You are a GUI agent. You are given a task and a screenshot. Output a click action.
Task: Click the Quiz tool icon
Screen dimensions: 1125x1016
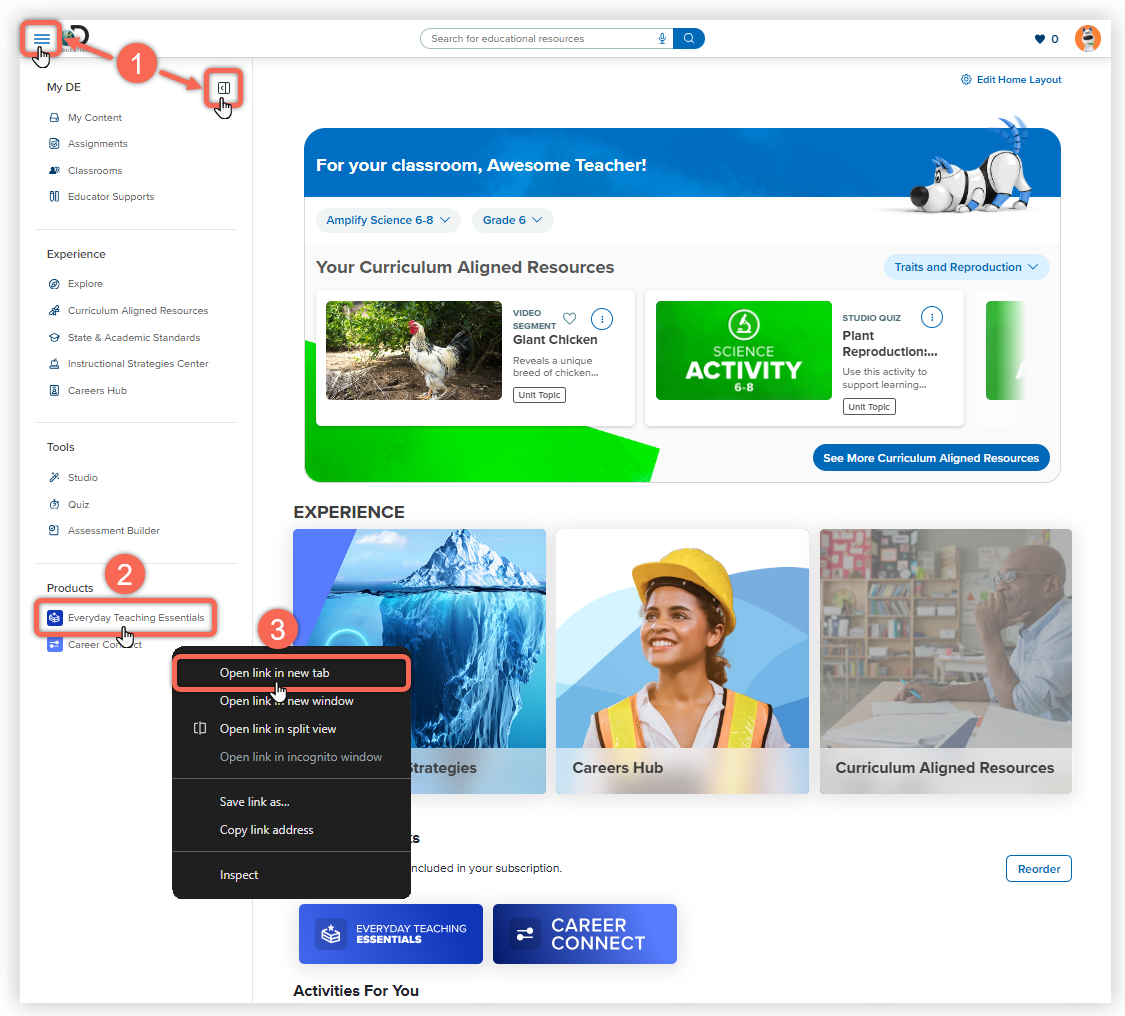pos(55,504)
